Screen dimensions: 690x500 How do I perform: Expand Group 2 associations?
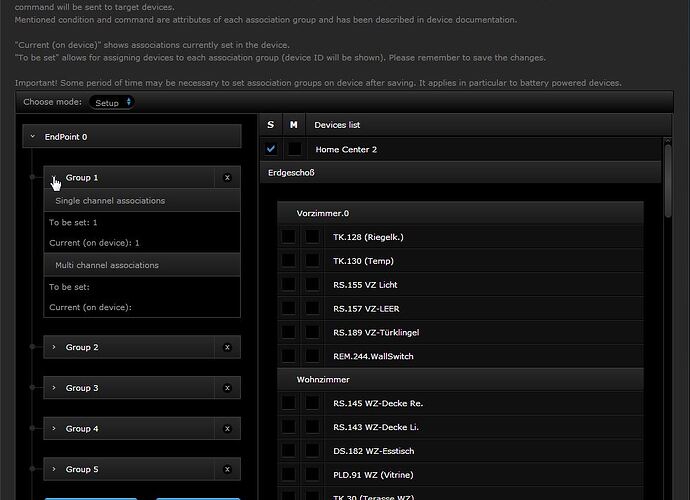54,347
